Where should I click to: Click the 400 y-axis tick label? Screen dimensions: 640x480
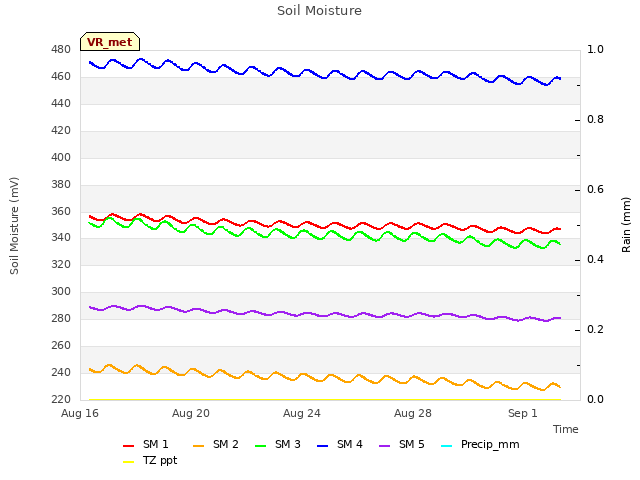tap(61, 158)
